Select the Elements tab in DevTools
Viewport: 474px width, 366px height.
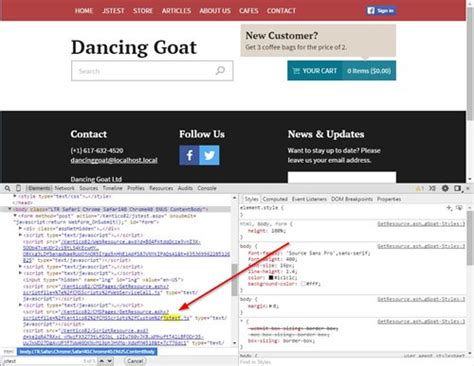39,188
